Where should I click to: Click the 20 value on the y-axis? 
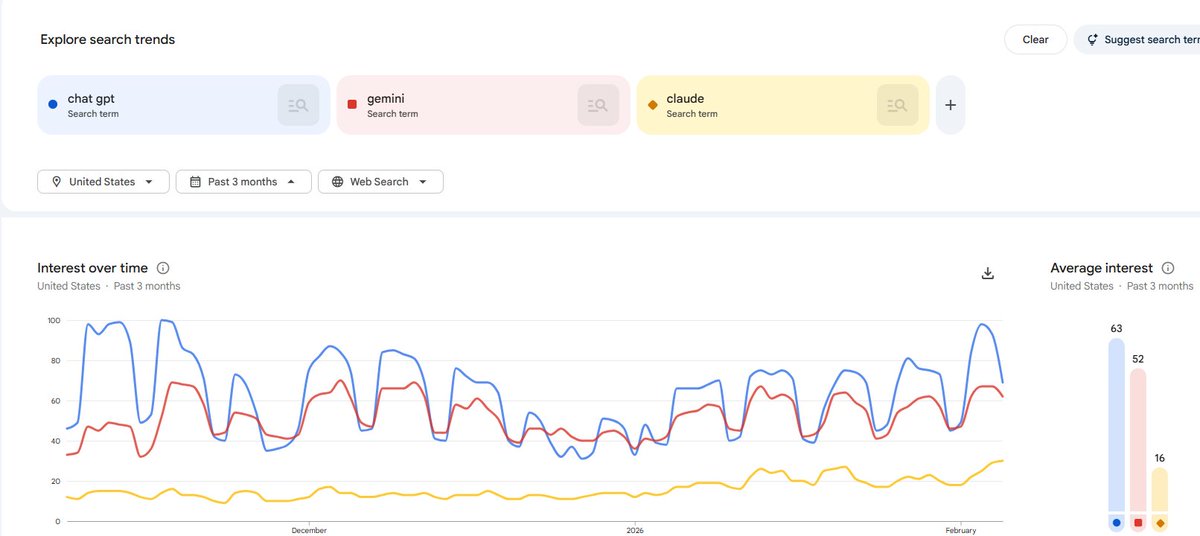point(56,481)
